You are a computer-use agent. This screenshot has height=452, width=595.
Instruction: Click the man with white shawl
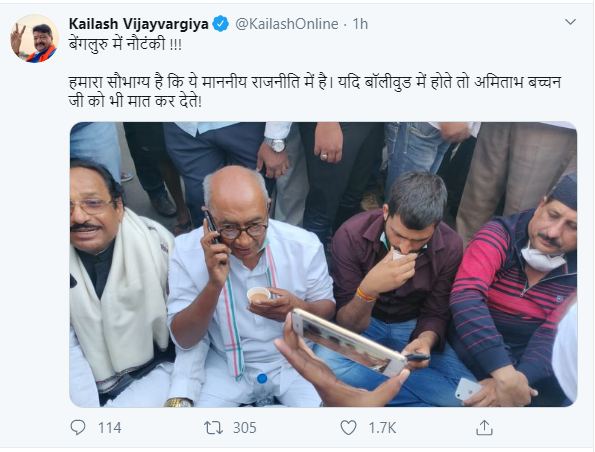pos(120,285)
